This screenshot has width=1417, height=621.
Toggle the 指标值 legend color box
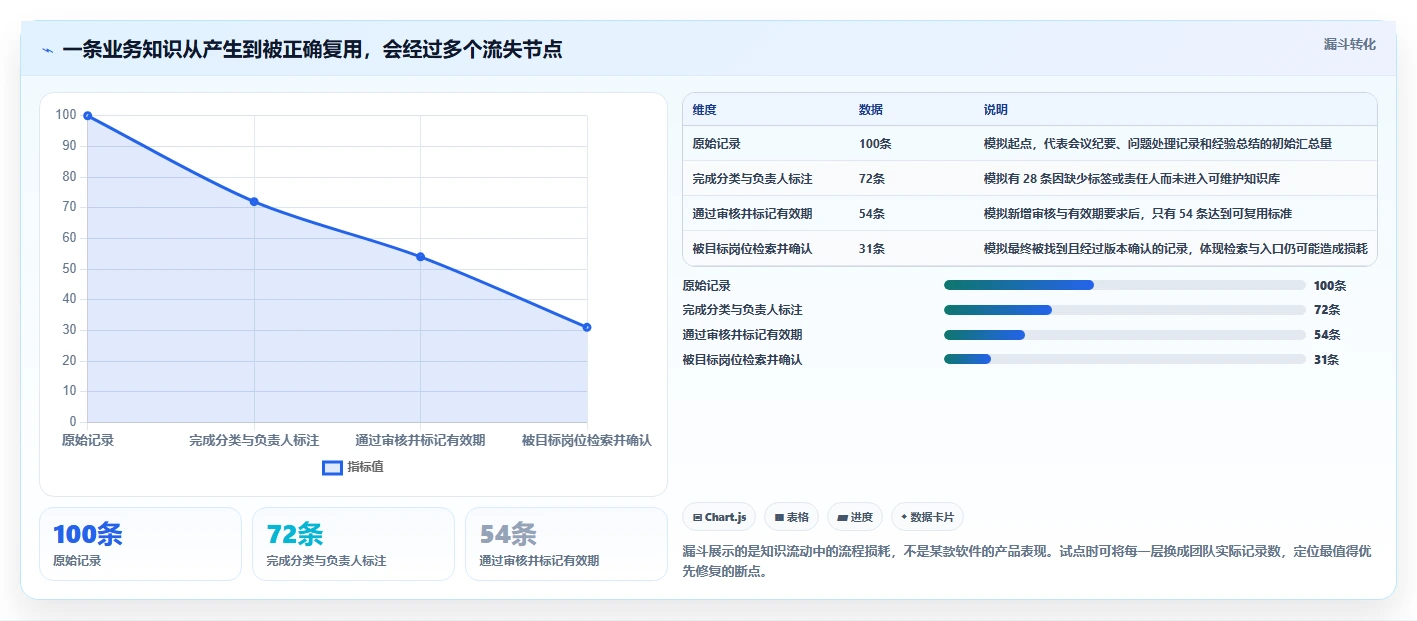pos(332,467)
